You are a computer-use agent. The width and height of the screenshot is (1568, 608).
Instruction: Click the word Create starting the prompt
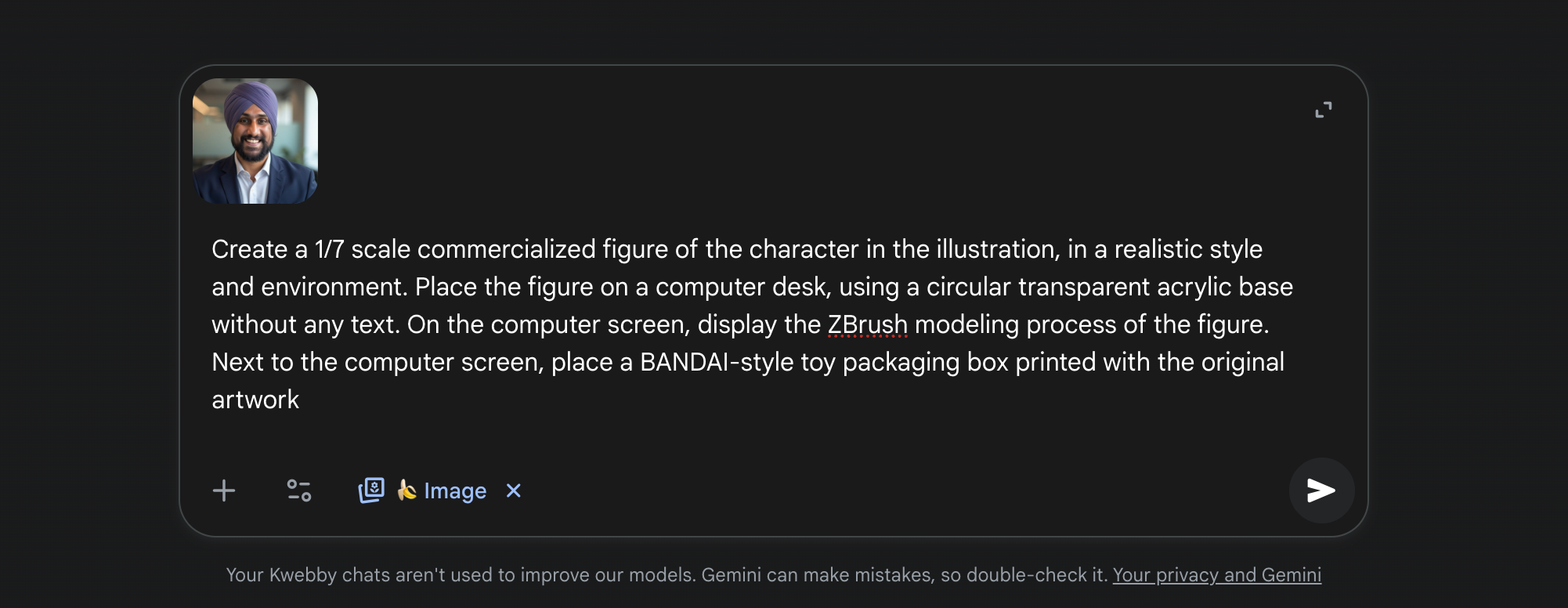[249, 249]
